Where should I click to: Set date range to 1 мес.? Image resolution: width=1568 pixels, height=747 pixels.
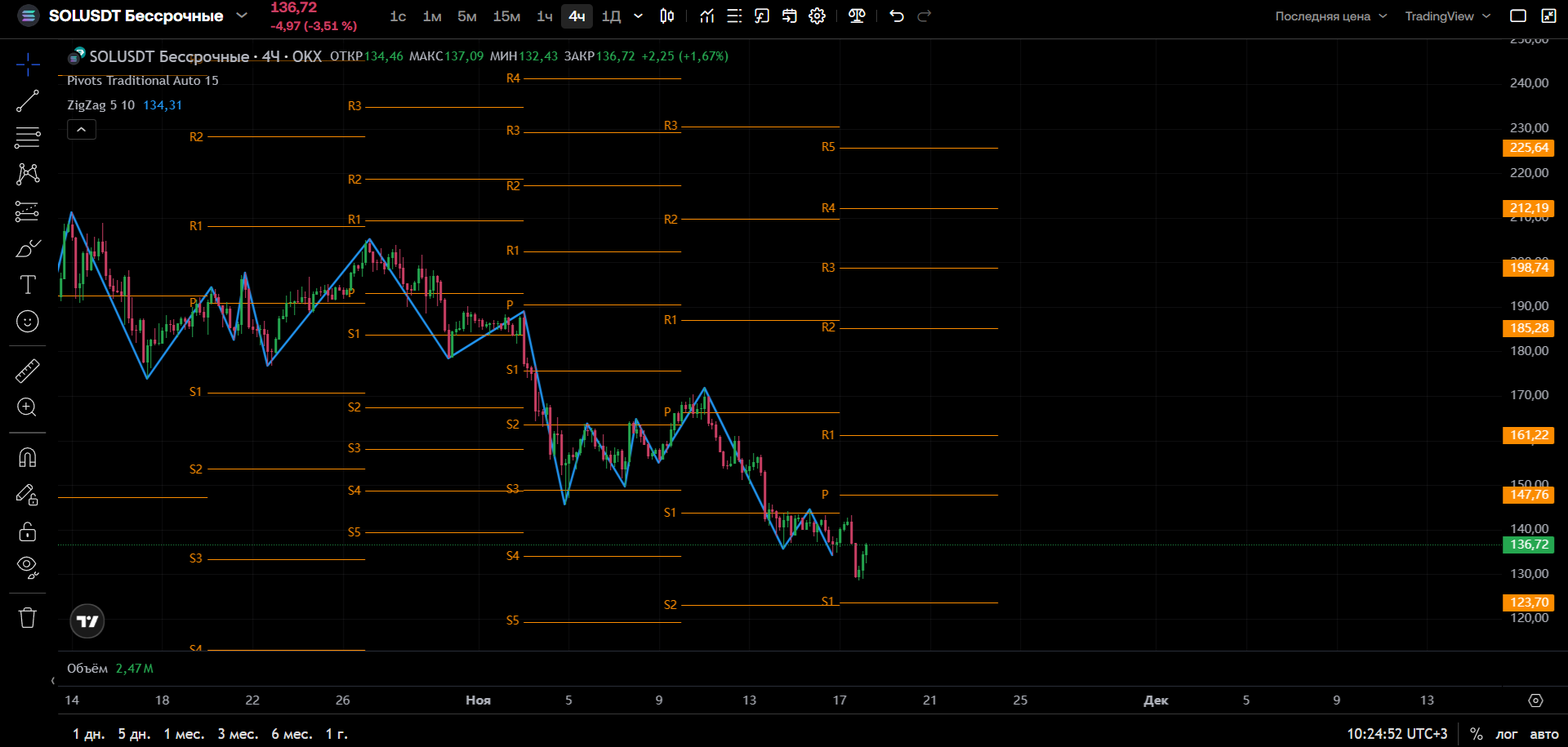(x=184, y=734)
